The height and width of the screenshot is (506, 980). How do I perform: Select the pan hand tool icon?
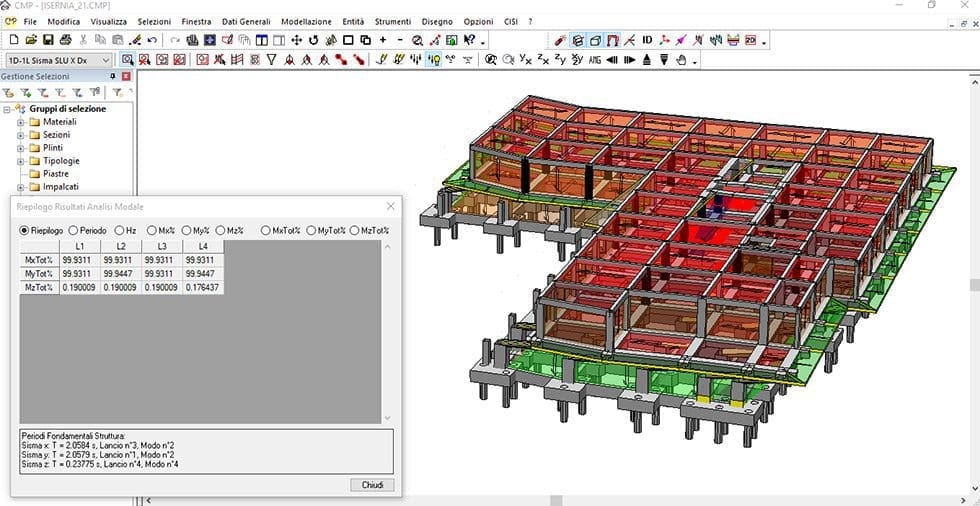[682, 60]
